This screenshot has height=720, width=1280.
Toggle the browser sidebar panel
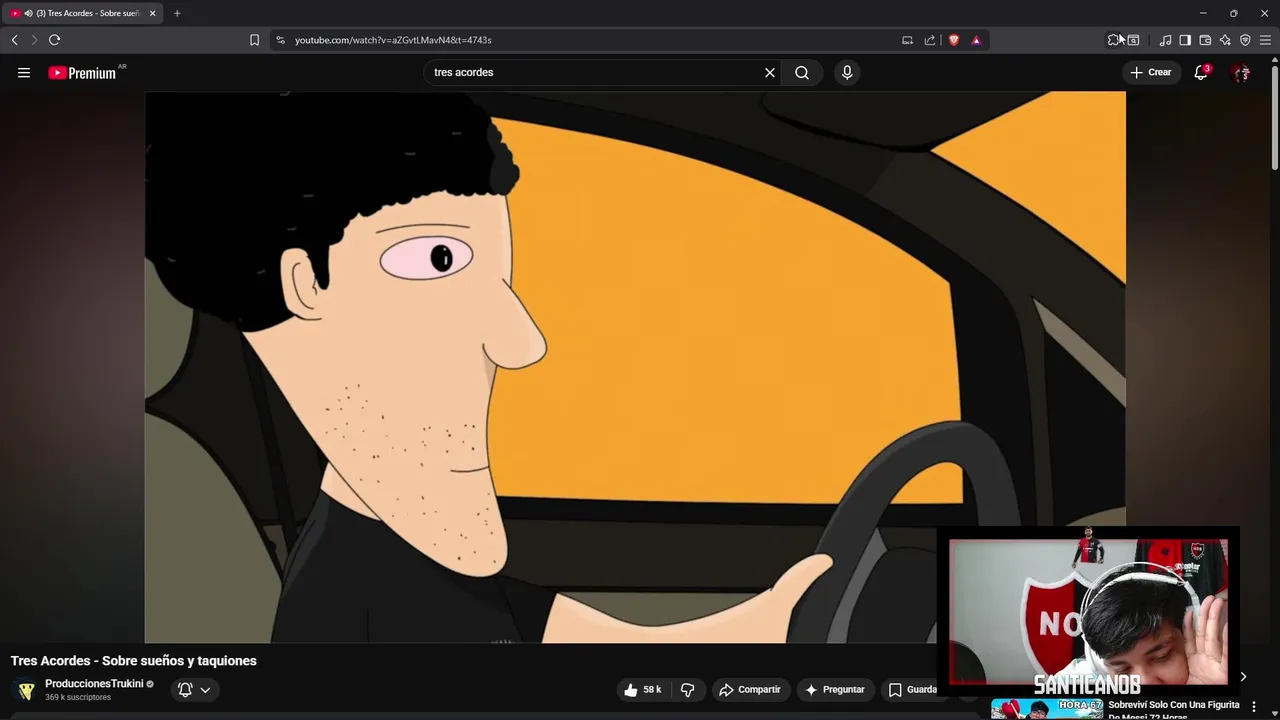pyautogui.click(x=1185, y=40)
